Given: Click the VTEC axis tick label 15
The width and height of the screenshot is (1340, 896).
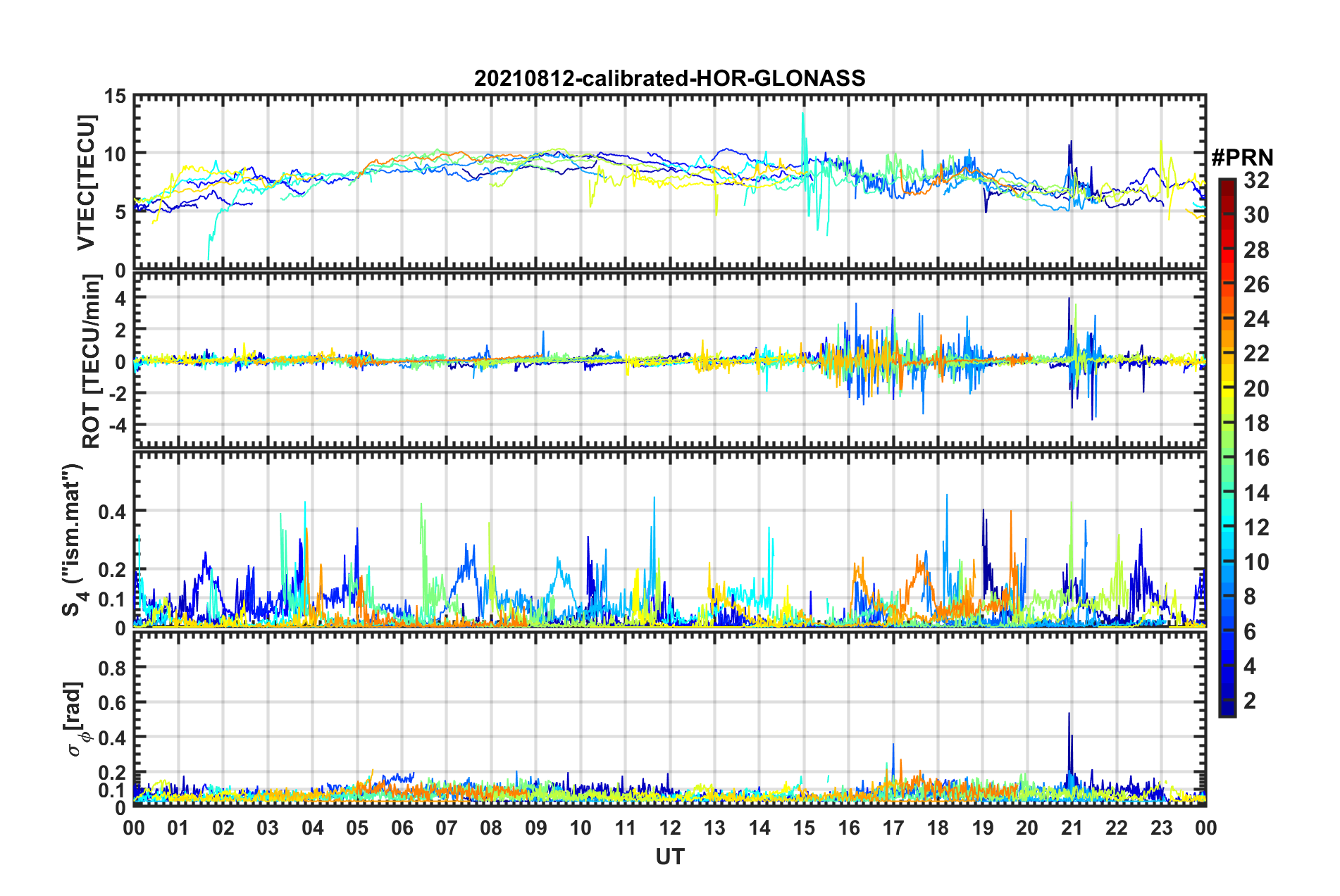Looking at the screenshot, I should point(114,96).
